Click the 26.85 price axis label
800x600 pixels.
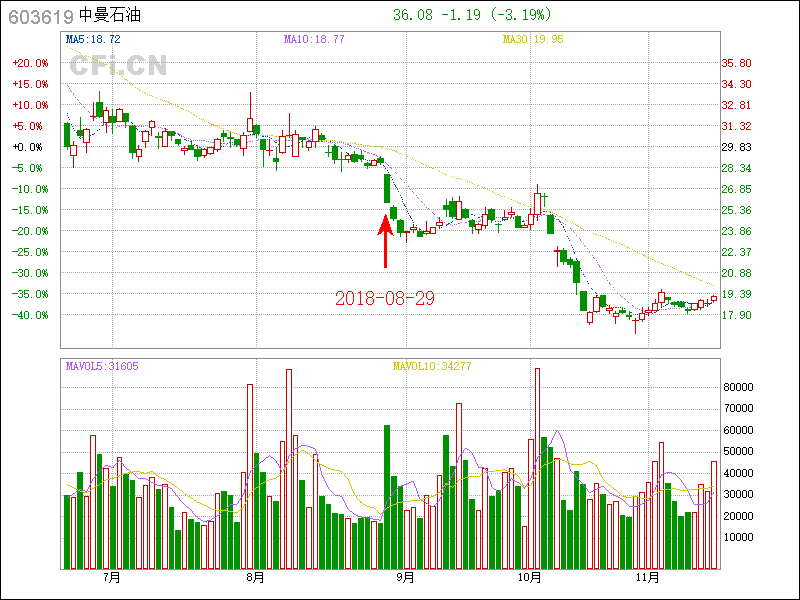737,189
